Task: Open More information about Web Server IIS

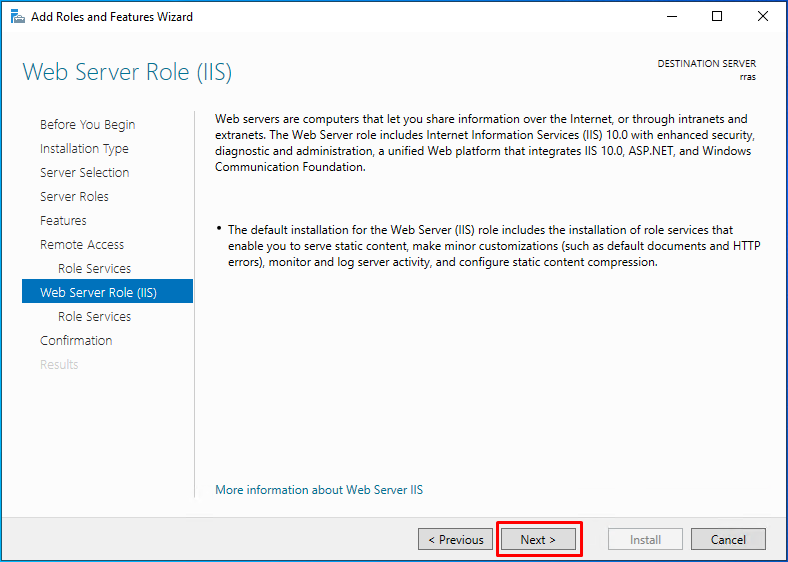Action: [319, 490]
